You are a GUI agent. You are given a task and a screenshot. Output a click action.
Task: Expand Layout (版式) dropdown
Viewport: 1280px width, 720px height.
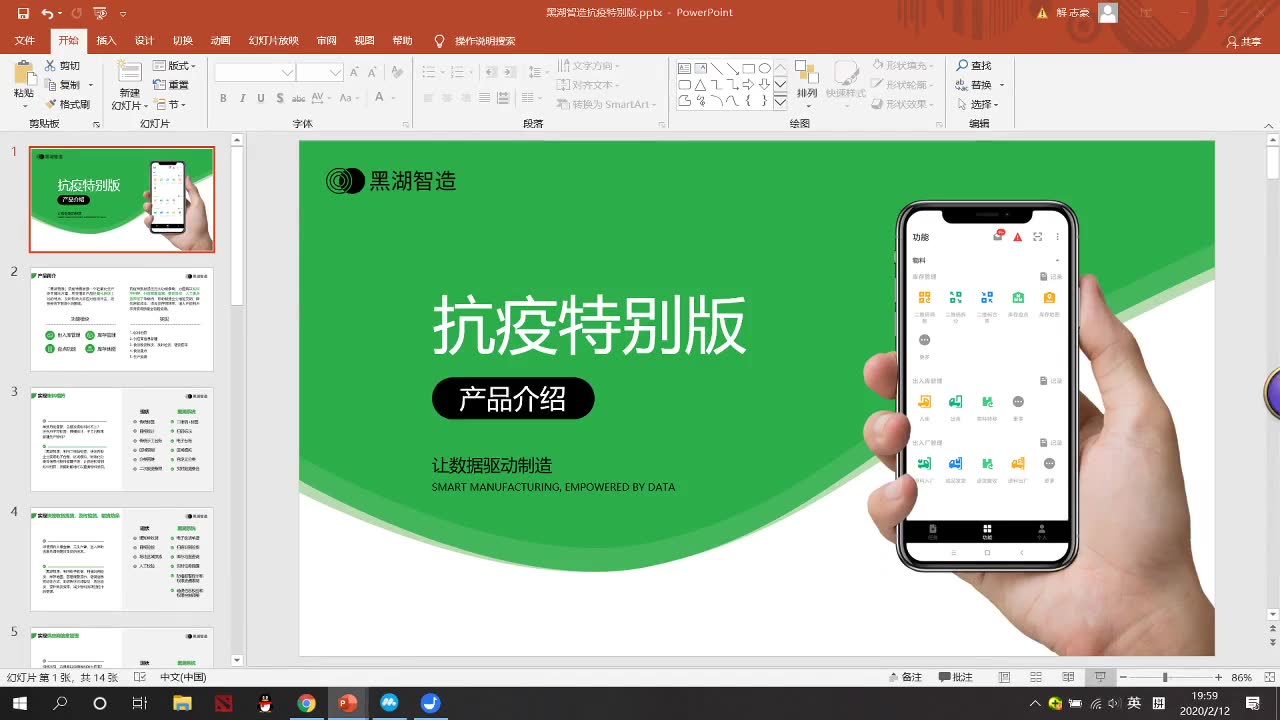(x=174, y=66)
